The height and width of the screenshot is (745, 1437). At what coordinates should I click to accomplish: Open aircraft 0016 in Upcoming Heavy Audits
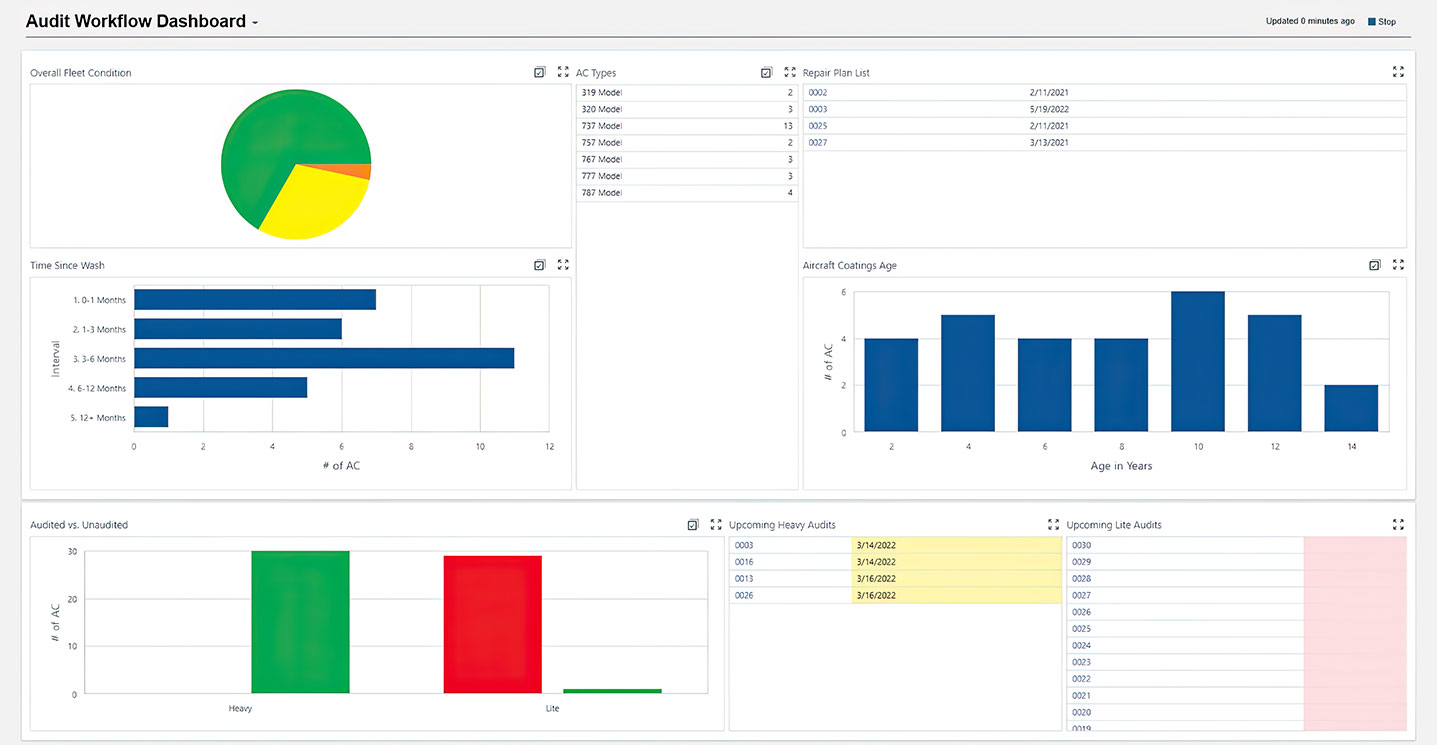point(744,562)
